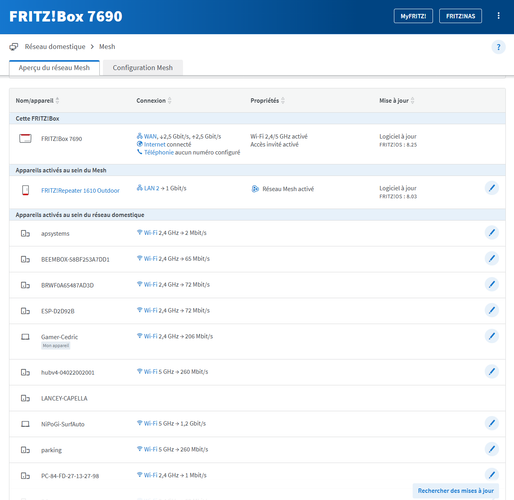Image resolution: width=514 pixels, height=500 pixels.
Task: Click the Mesh breadcrumb text
Action: [107, 47]
